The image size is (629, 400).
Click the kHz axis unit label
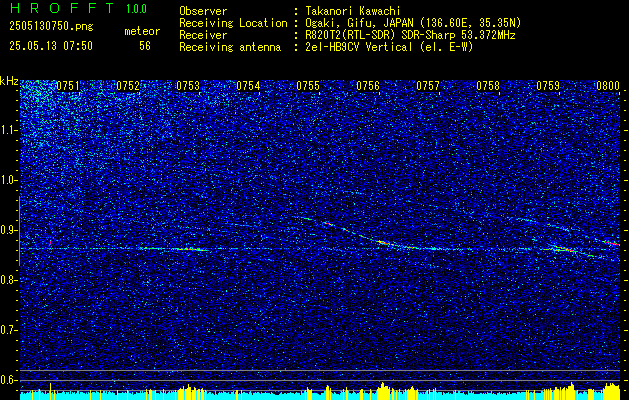(x=9, y=81)
